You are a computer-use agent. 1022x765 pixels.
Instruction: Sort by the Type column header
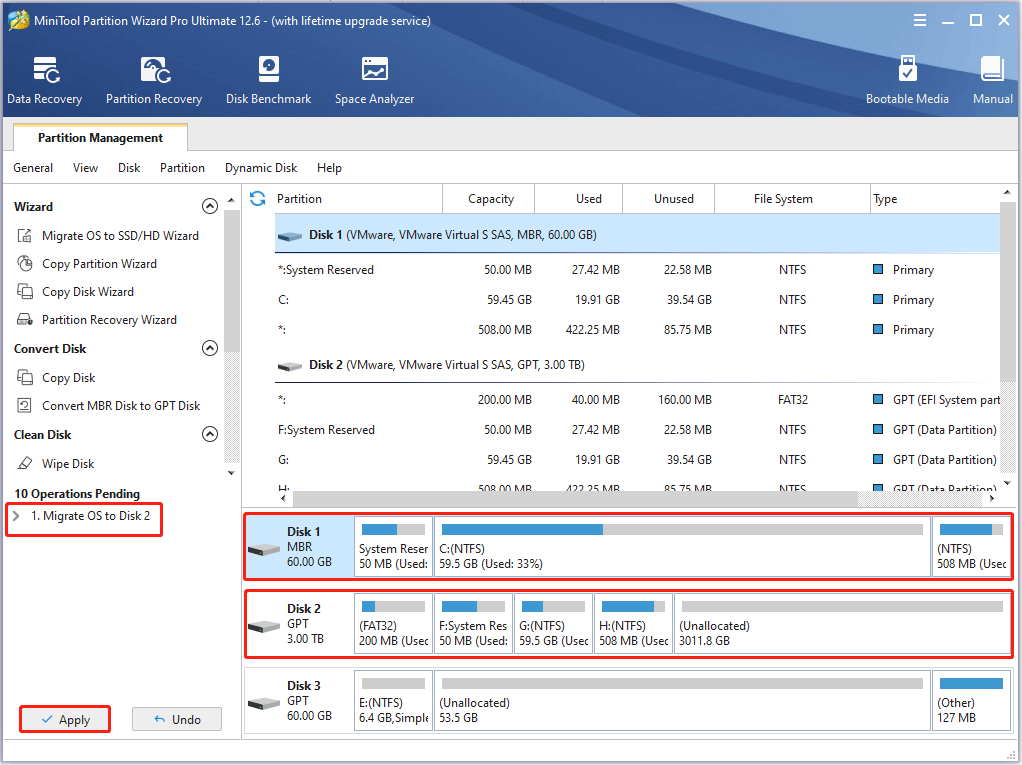coord(935,199)
